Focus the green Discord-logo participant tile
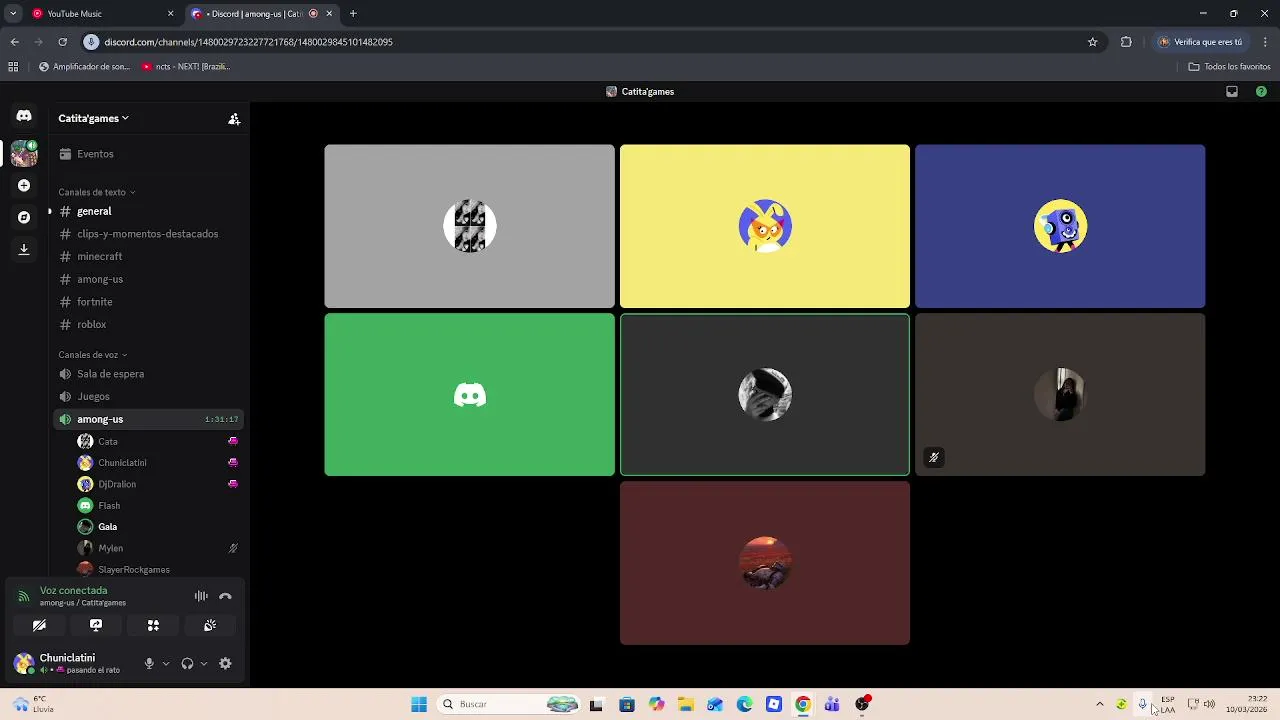Image resolution: width=1280 pixels, height=720 pixels. click(x=469, y=395)
